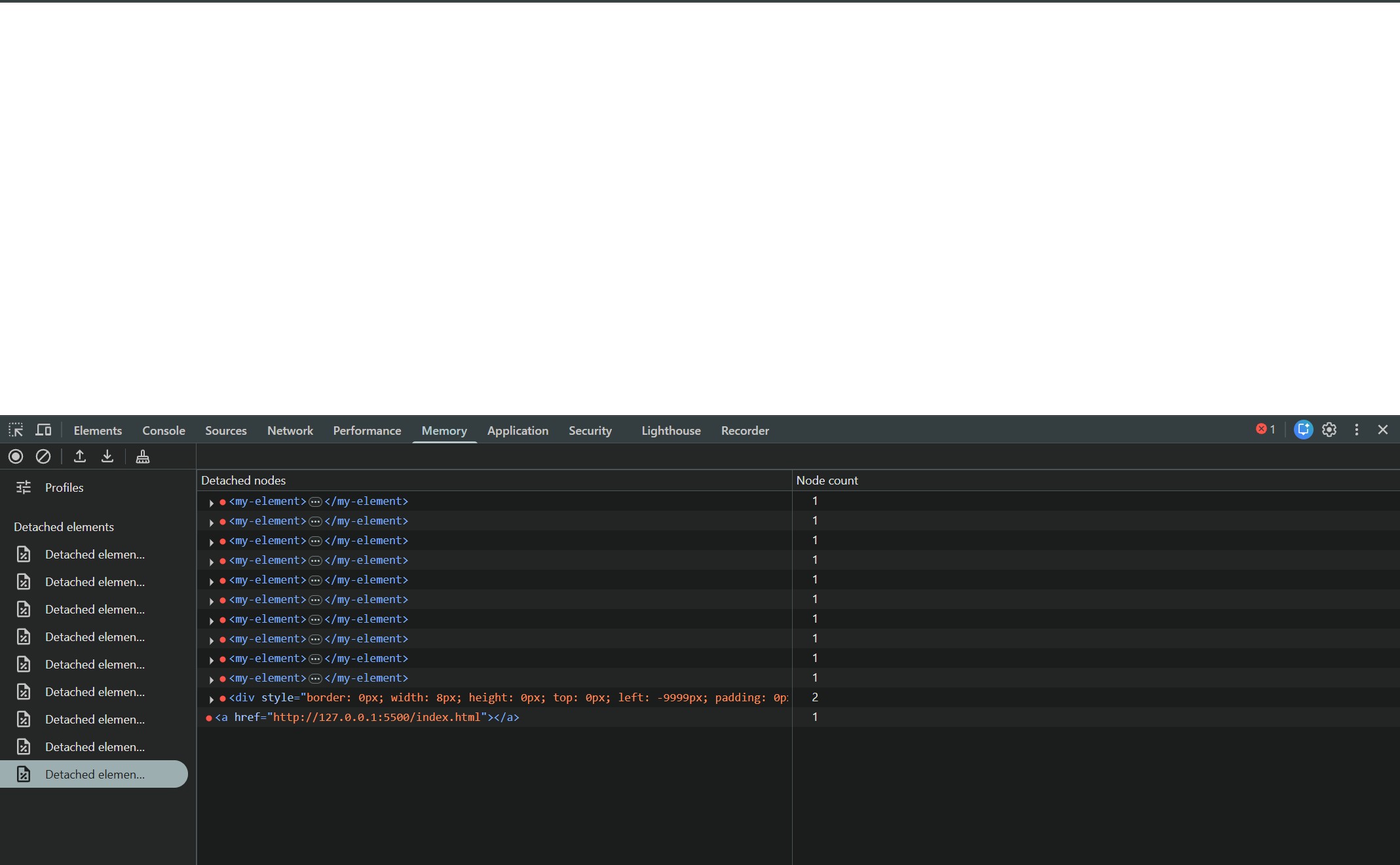
Task: Click the ellipsis badge in second my-element row
Action: click(315, 521)
